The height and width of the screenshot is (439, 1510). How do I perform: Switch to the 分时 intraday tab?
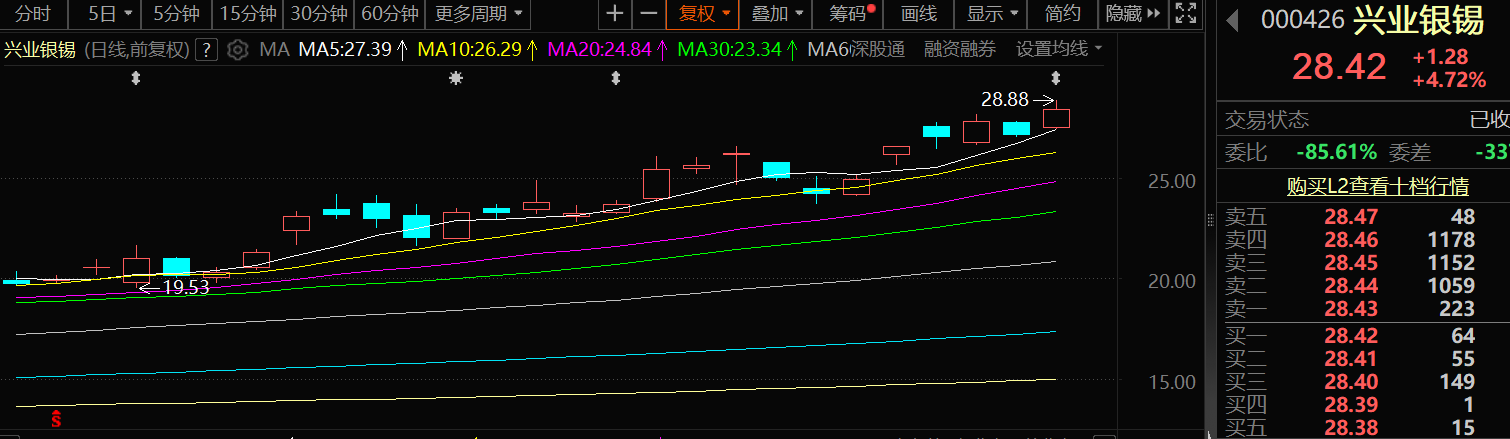(x=33, y=14)
